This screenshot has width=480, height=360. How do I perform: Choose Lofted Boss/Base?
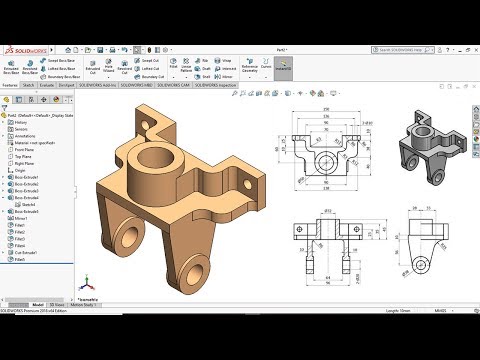tap(57, 69)
